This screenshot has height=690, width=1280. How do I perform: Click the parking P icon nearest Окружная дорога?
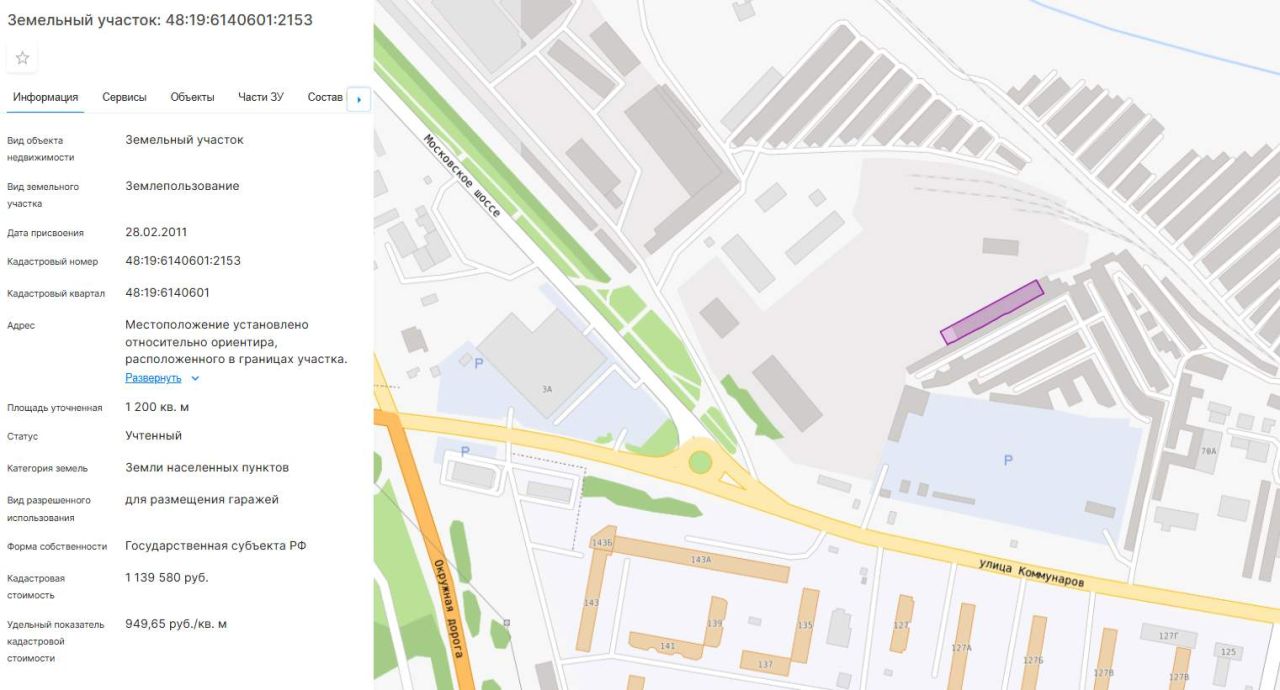click(x=465, y=452)
